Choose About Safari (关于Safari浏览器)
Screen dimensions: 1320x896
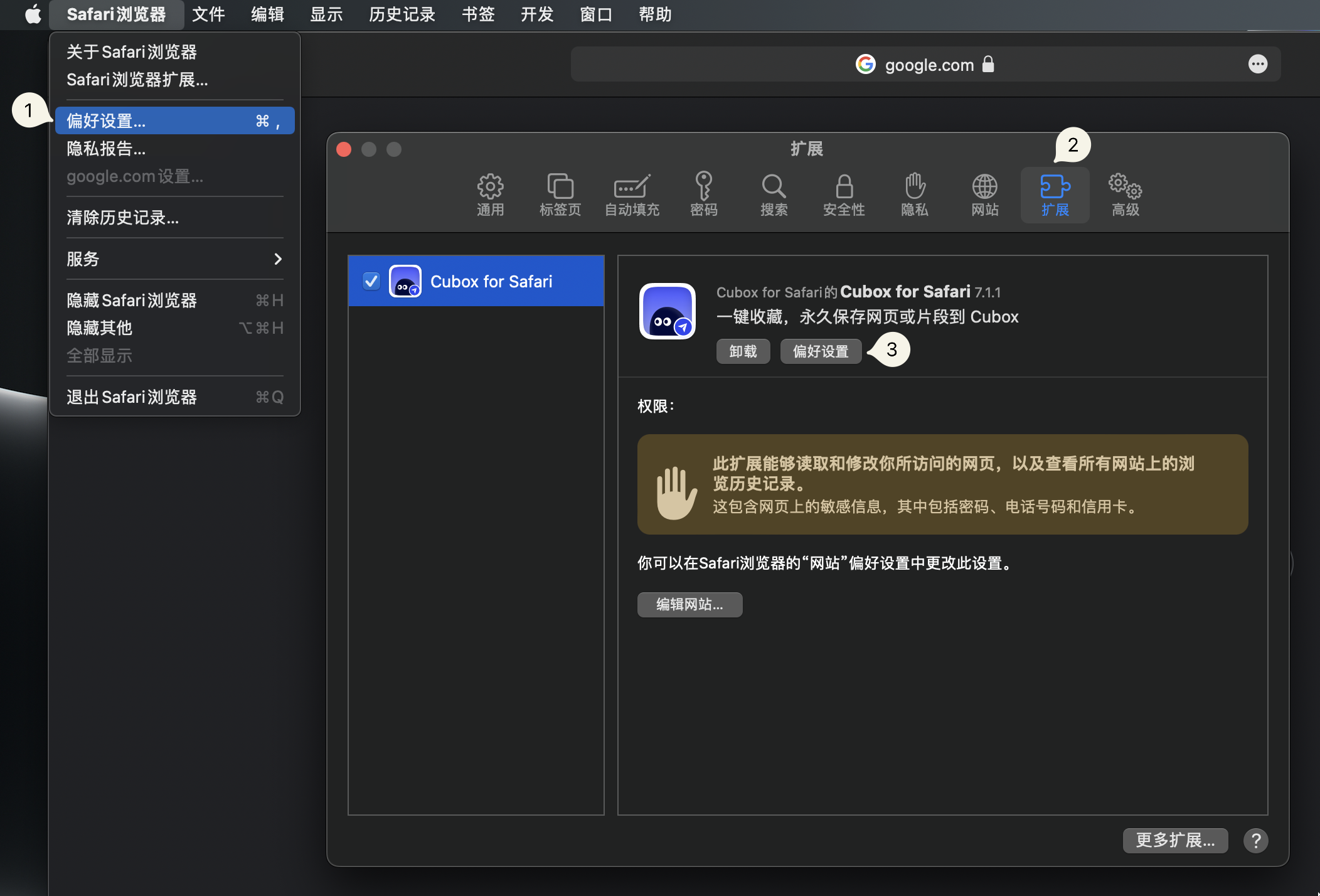point(175,51)
